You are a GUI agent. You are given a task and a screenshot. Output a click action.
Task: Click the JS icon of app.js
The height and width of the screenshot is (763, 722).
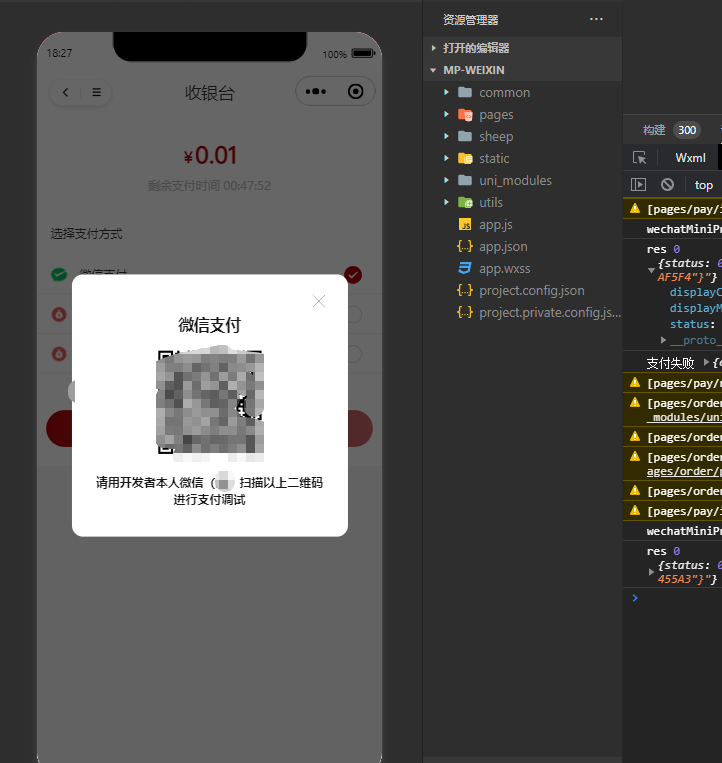pos(465,224)
